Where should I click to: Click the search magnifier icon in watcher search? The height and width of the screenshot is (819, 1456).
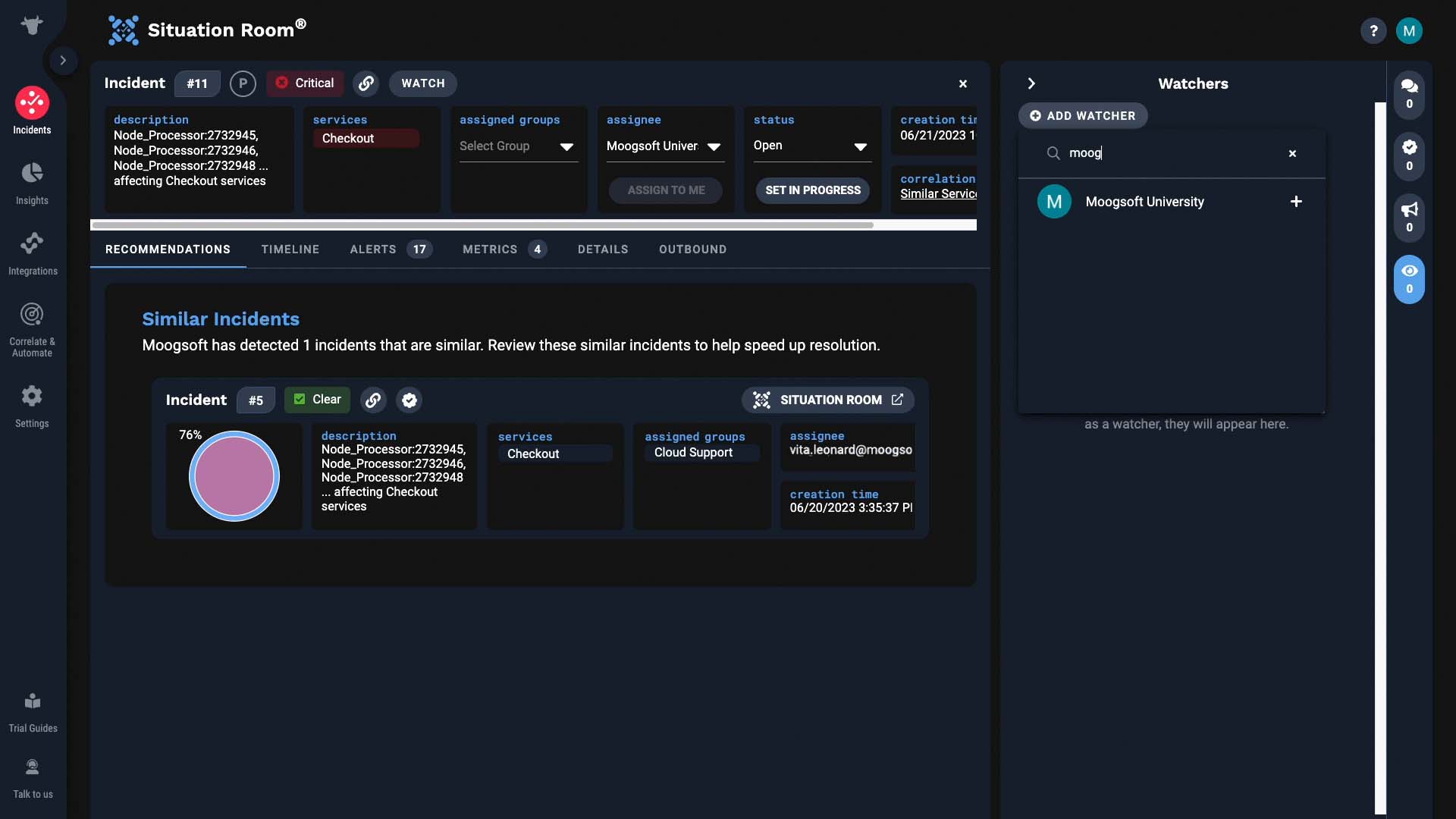tap(1053, 153)
